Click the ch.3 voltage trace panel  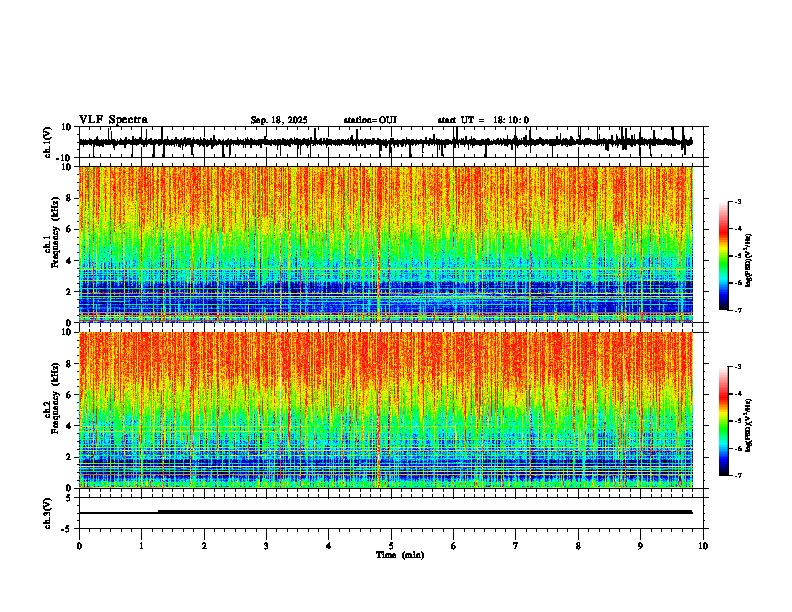pyautogui.click(x=393, y=513)
